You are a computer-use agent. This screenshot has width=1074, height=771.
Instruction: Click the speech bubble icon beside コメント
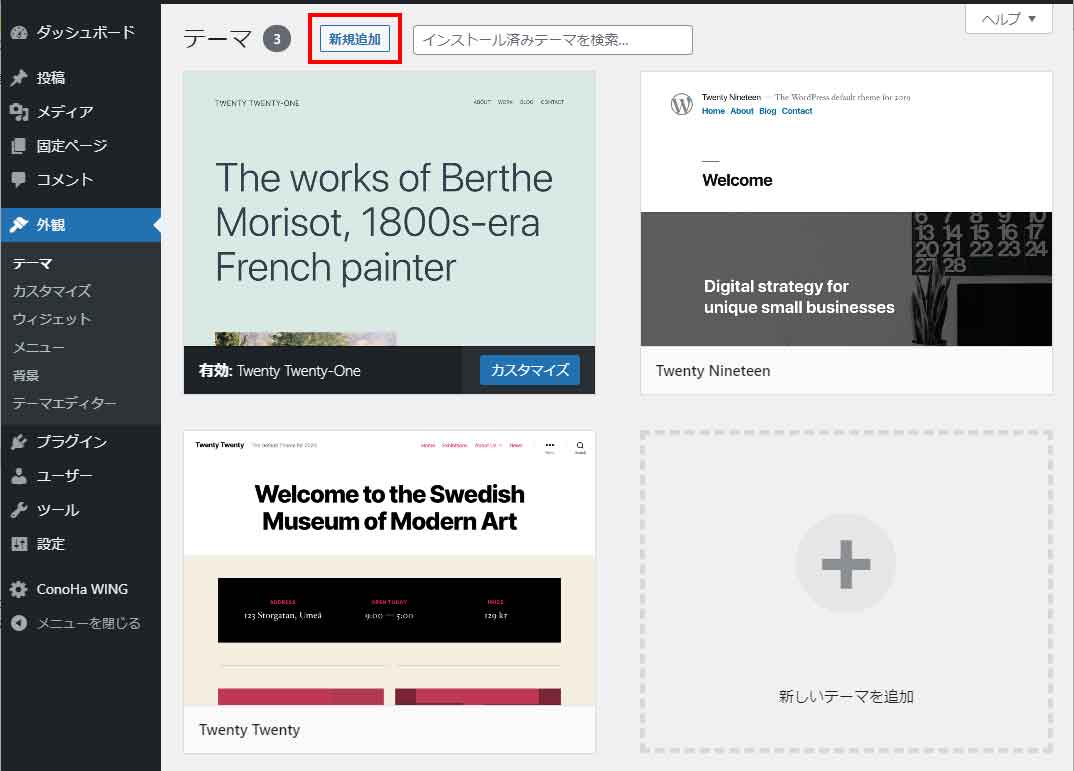[19, 179]
